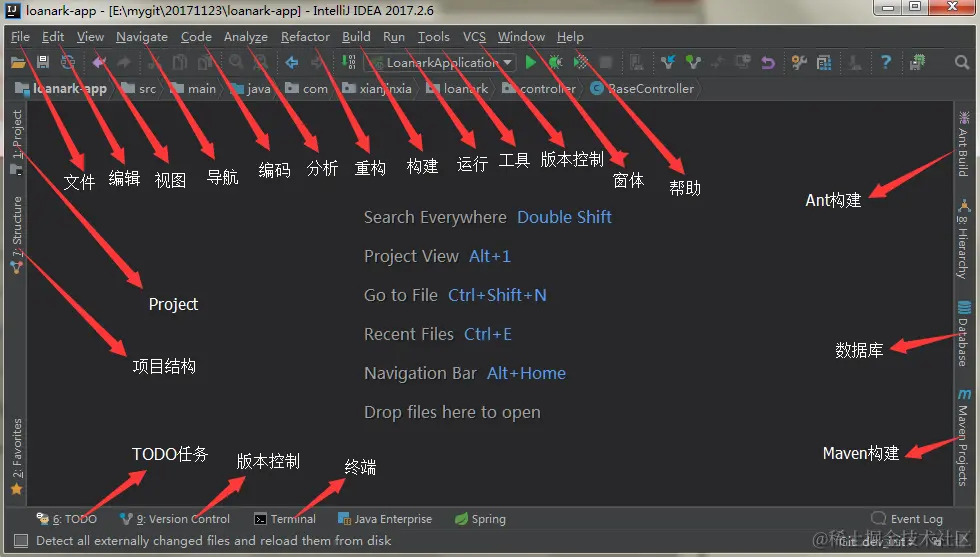
Task: Open the 9: Version Control bottom tab
Action: pos(175,519)
